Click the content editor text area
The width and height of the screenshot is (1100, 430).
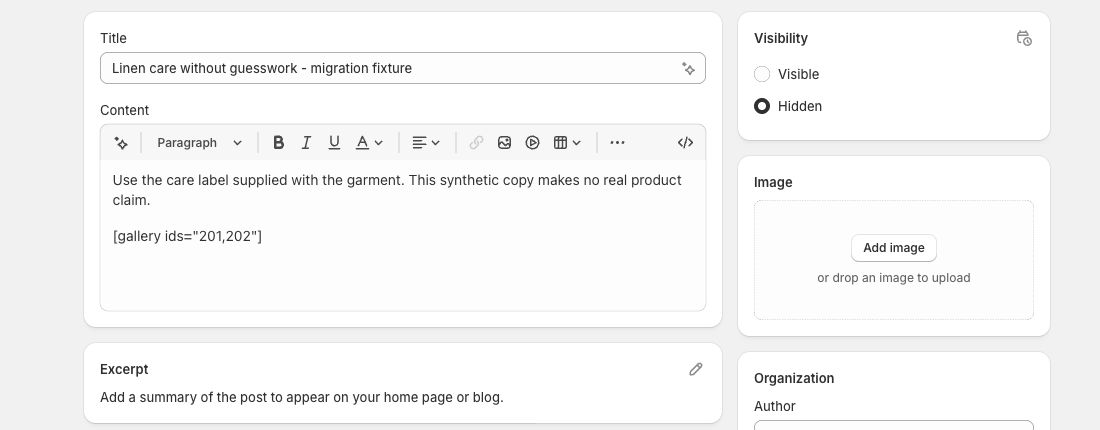tap(403, 235)
